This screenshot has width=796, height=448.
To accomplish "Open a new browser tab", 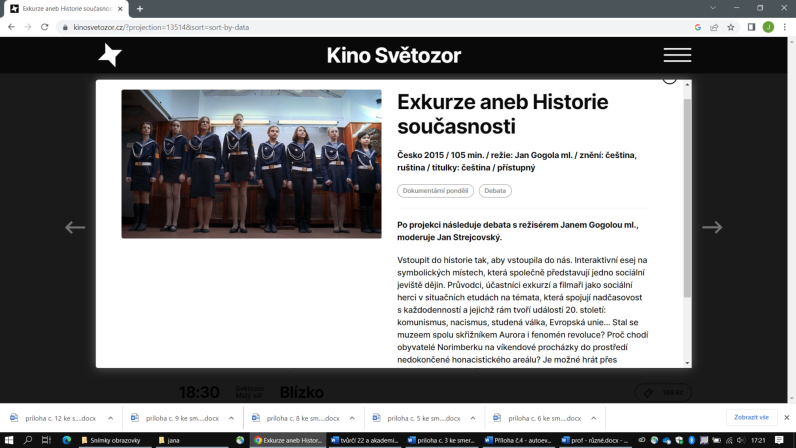I will pos(140,9).
